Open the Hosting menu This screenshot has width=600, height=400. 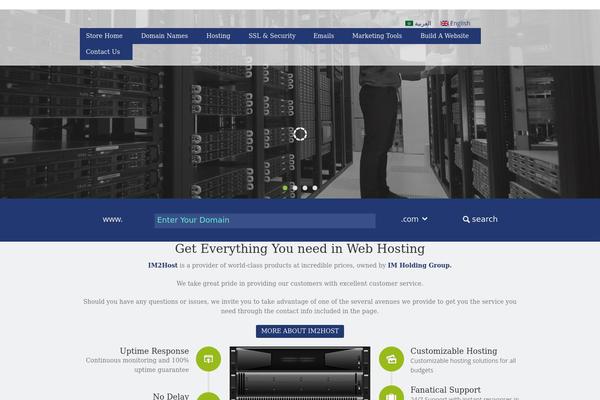click(218, 36)
